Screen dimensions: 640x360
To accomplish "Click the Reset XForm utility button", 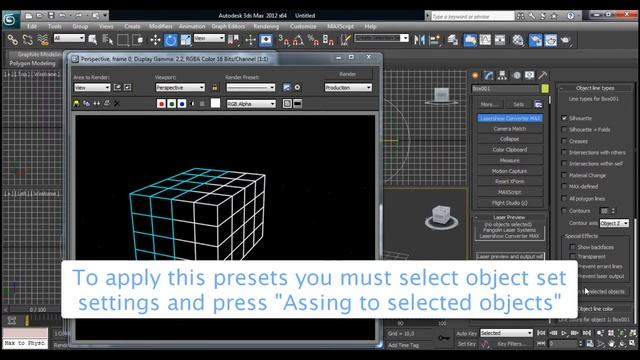I will [510, 181].
